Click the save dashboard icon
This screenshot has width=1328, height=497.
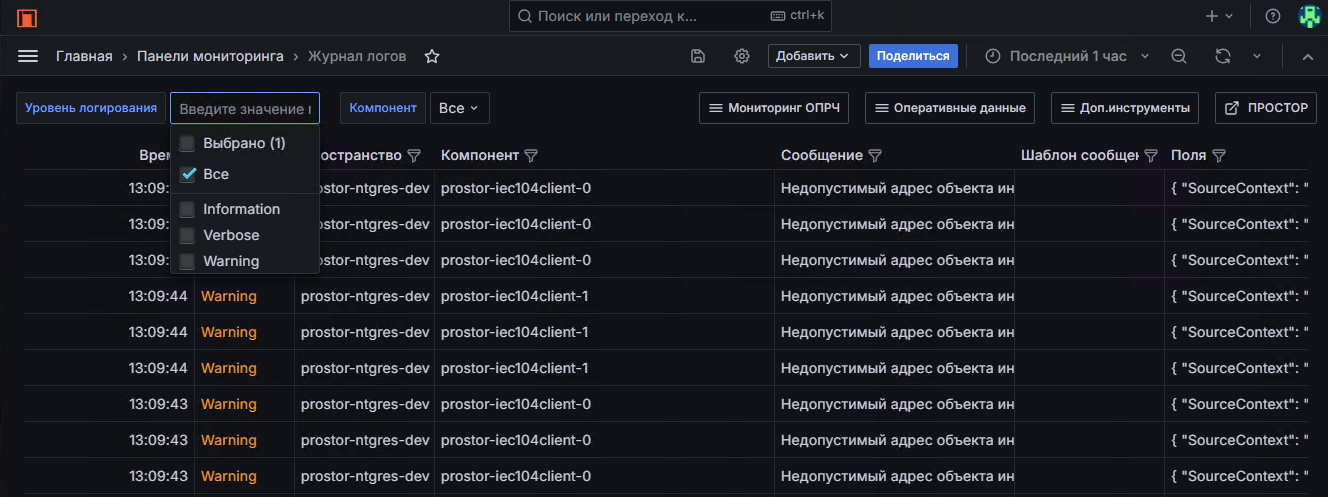pos(698,57)
